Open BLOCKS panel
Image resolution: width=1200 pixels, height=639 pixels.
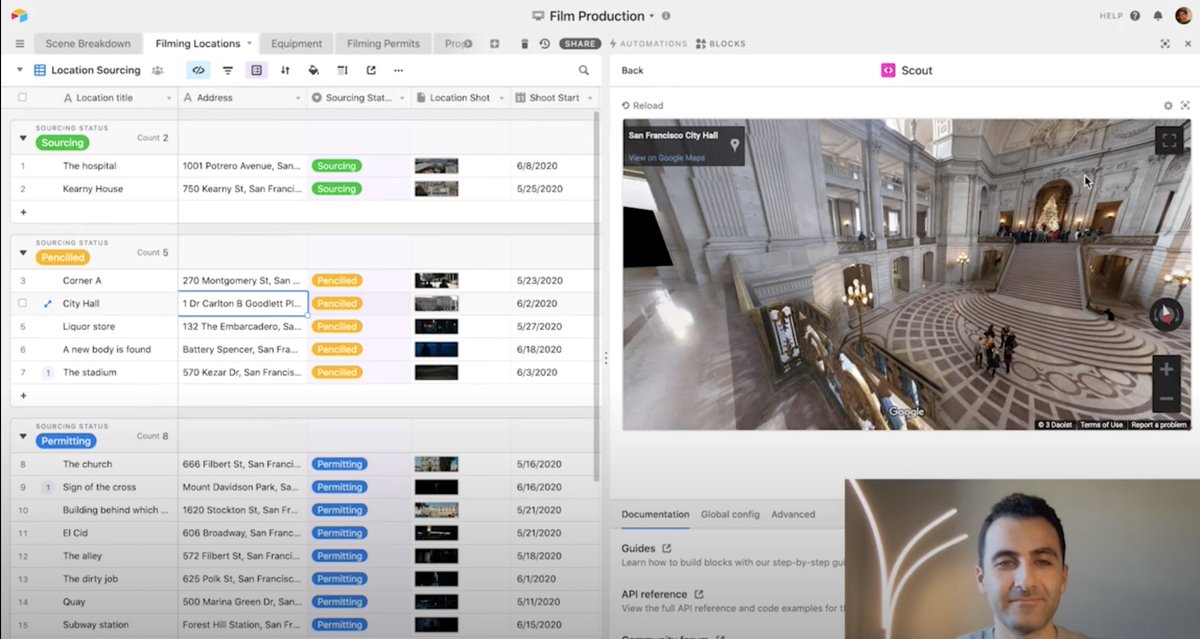(720, 44)
